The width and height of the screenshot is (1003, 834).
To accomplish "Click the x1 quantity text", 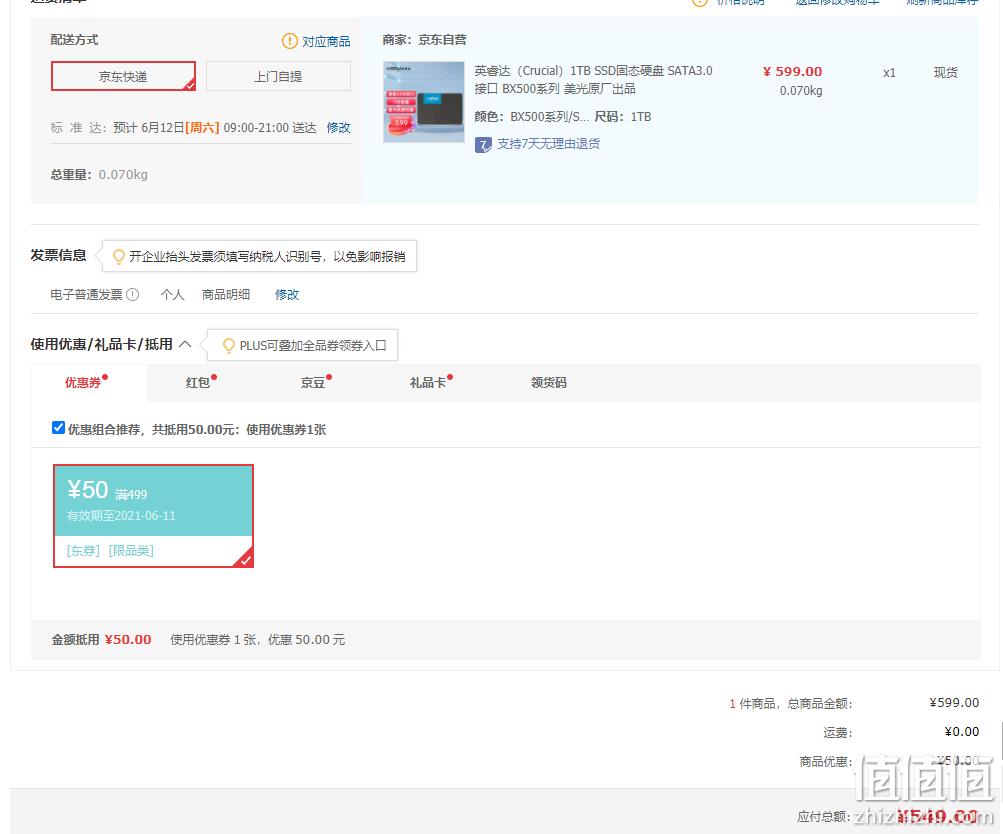I will click(889, 73).
